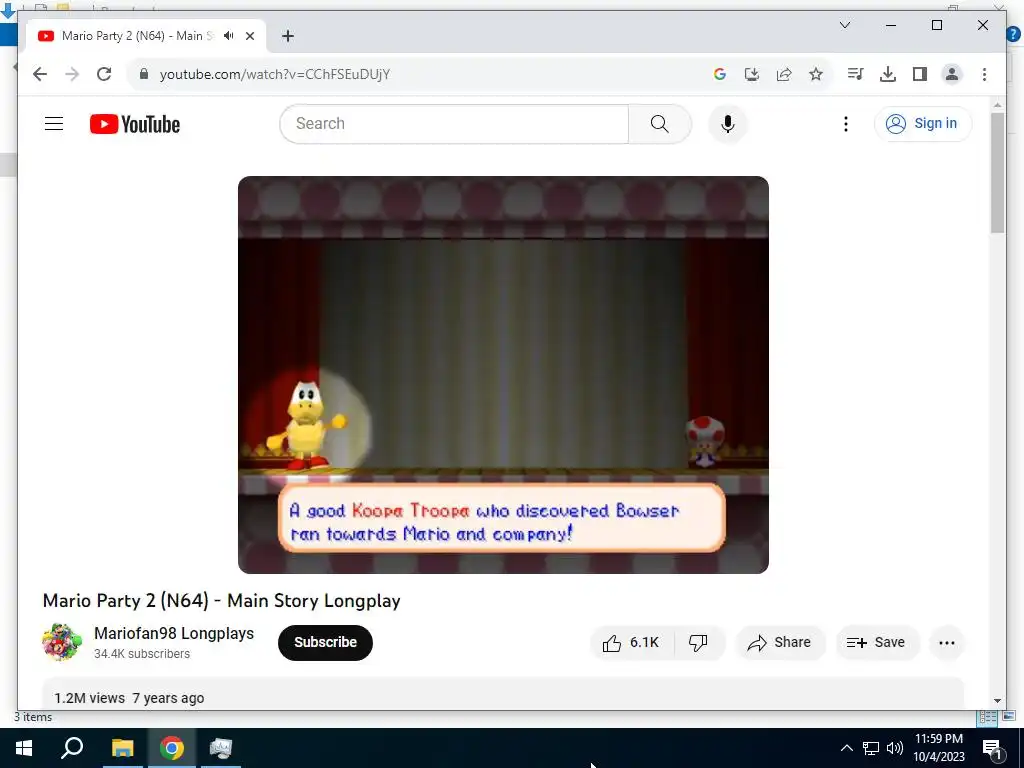Go back in Chrome browser
The image size is (1024, 768).
tap(40, 74)
